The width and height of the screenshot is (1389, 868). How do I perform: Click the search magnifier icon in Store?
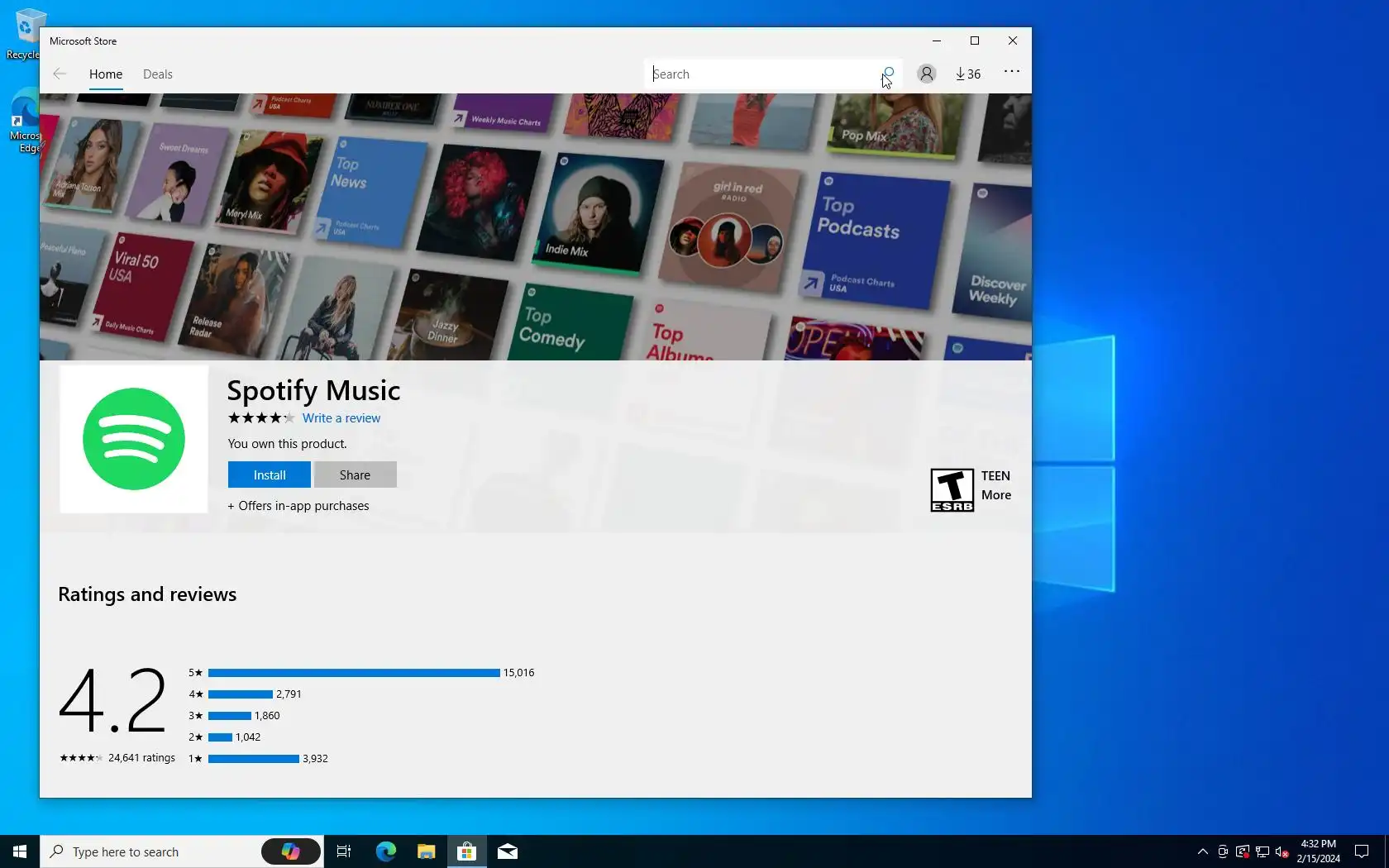[x=888, y=74]
